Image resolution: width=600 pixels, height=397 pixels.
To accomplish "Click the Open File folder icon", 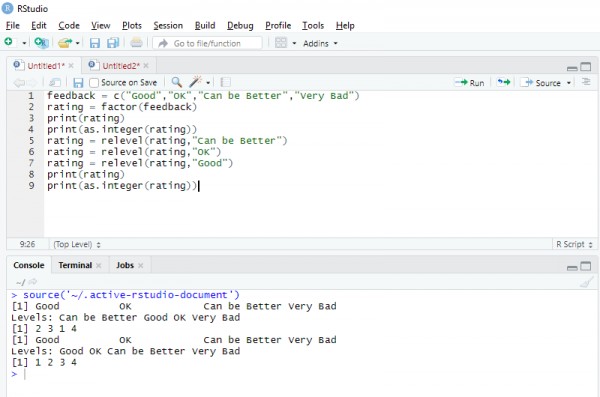I will pyautogui.click(x=65, y=43).
